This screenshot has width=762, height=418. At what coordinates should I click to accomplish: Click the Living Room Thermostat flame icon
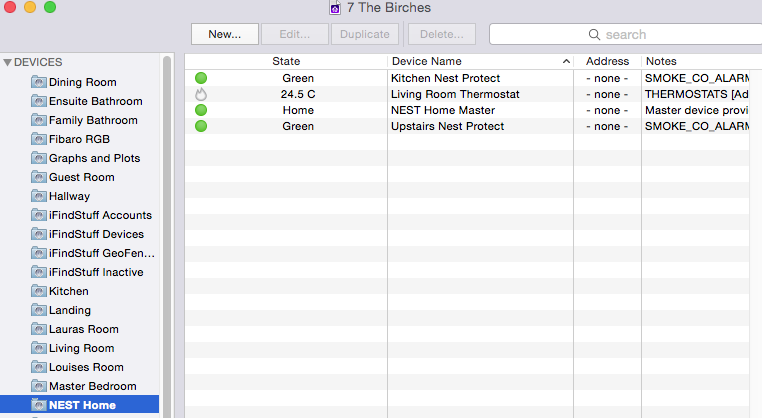(201, 94)
